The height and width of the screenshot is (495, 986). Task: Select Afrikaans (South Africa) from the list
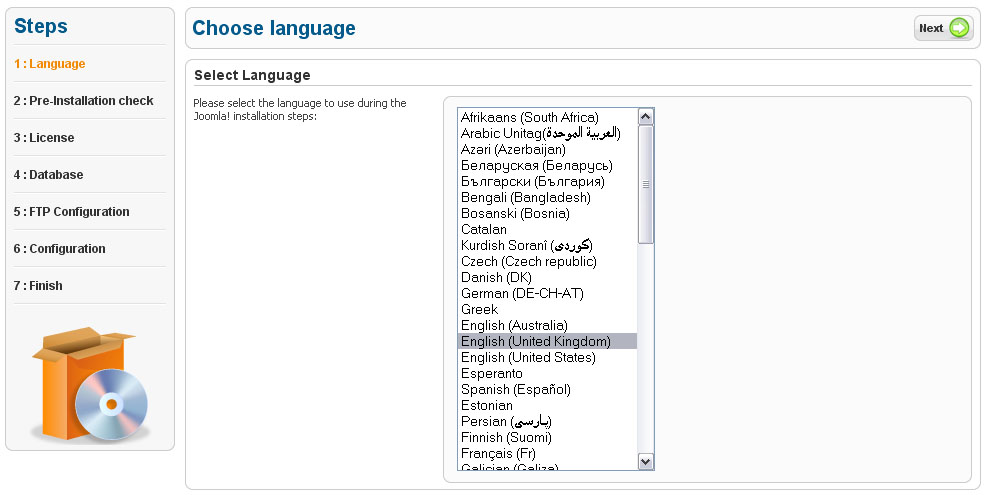[x=529, y=118]
